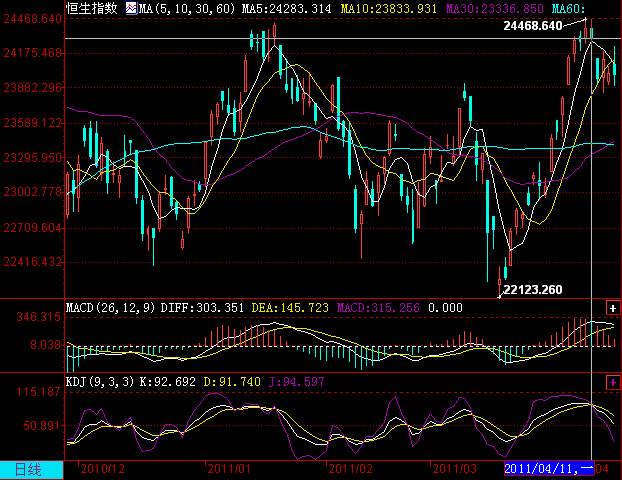Image resolution: width=622 pixels, height=480 pixels.
Task: Click the 22416.432 price axis label
Action: point(33,262)
